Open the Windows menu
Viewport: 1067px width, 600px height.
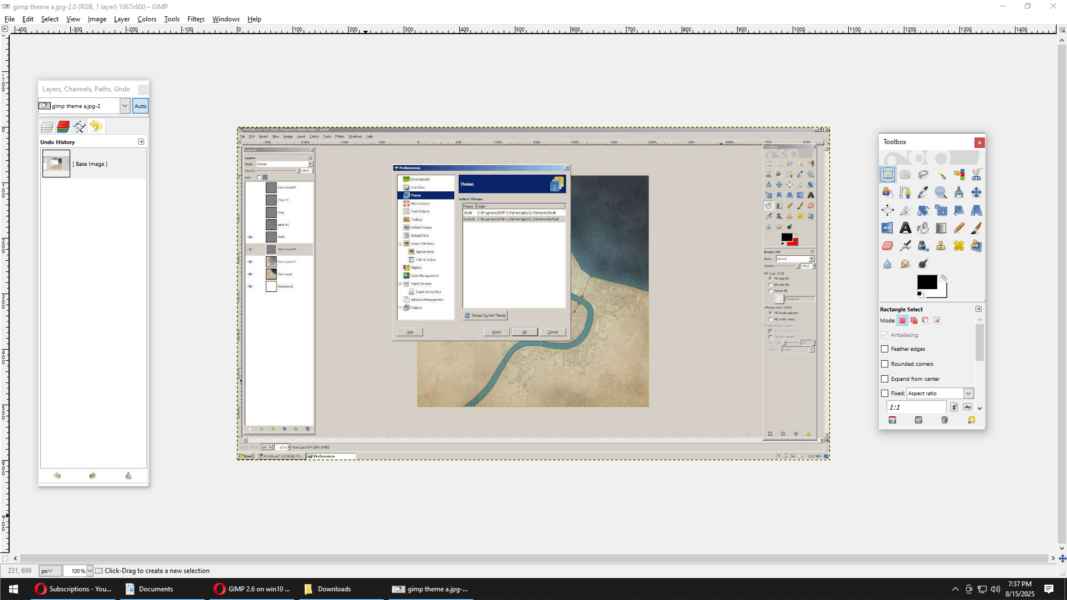click(225, 19)
